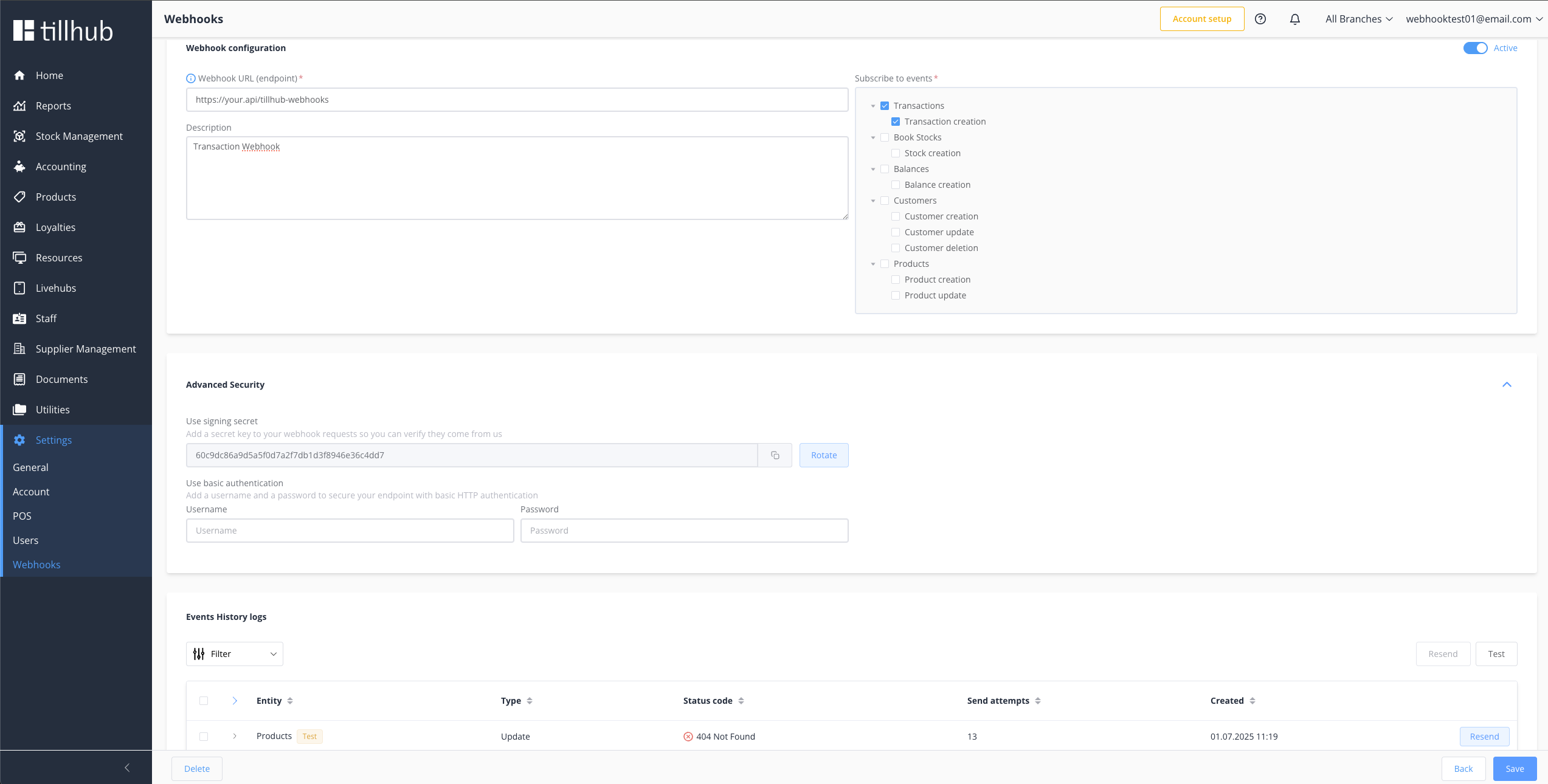This screenshot has width=1548, height=784.
Task: Save the webhook configuration
Action: [1515, 769]
